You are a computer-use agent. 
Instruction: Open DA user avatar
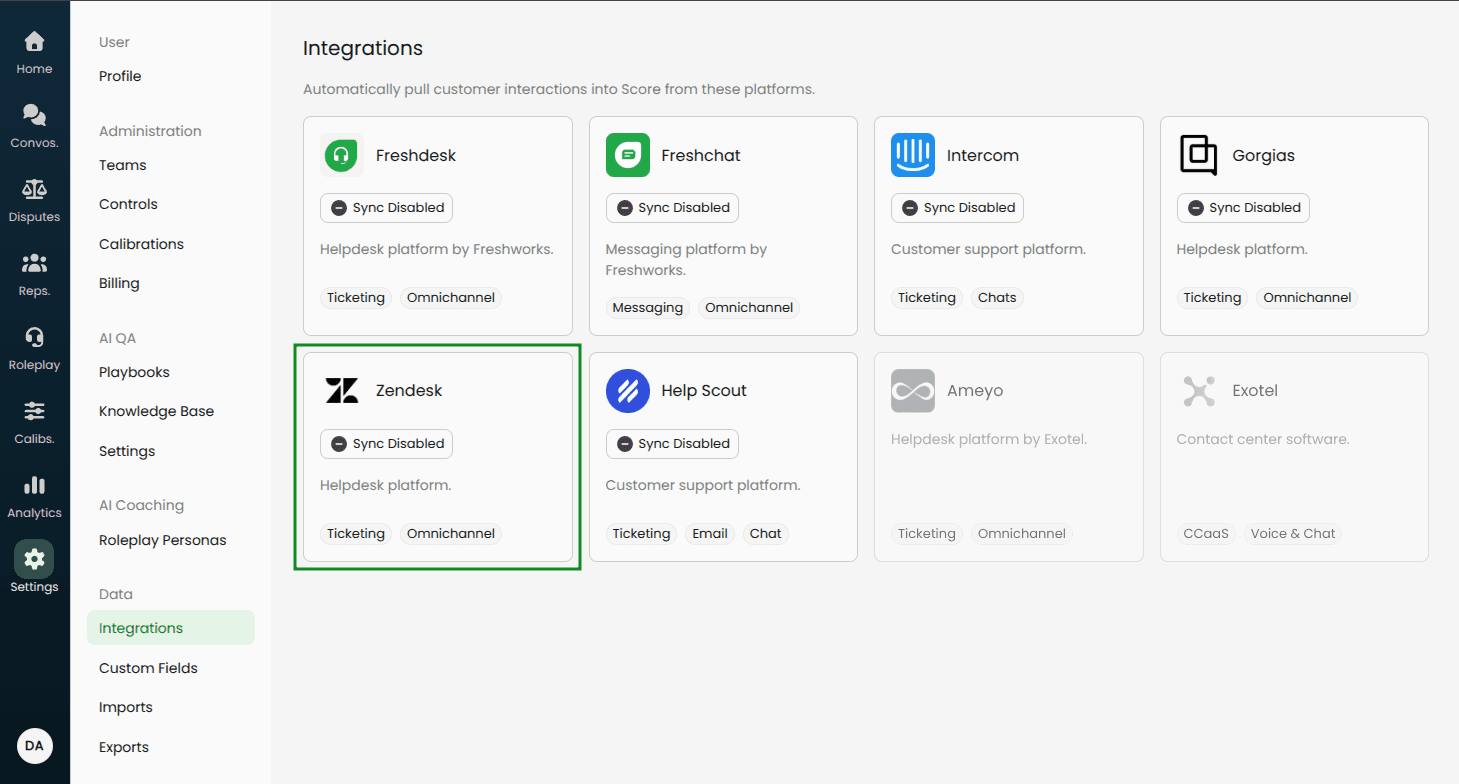[35, 746]
